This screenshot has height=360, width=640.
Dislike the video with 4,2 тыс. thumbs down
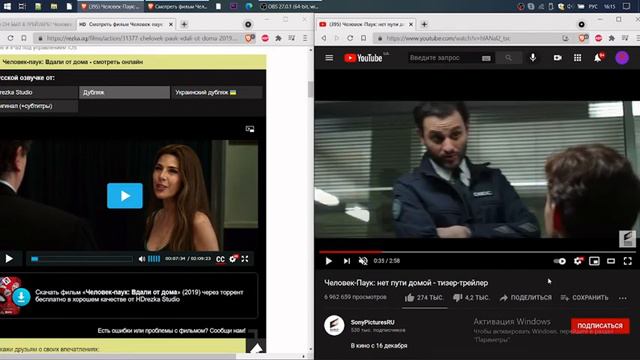click(471, 298)
